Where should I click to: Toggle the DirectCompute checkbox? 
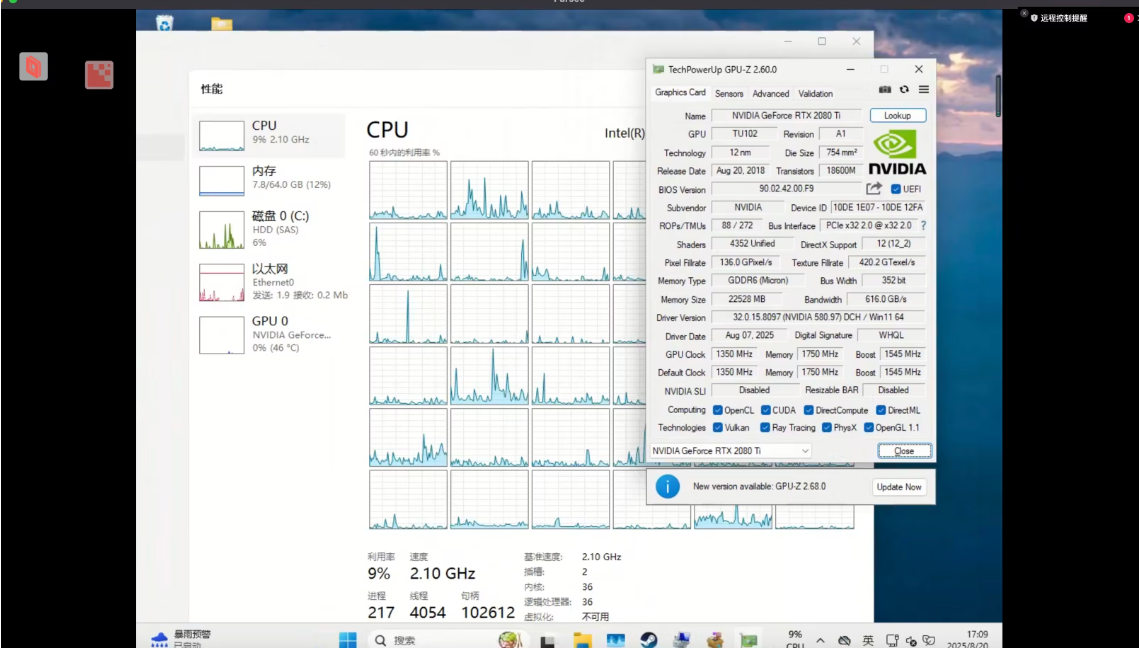[x=808, y=410]
